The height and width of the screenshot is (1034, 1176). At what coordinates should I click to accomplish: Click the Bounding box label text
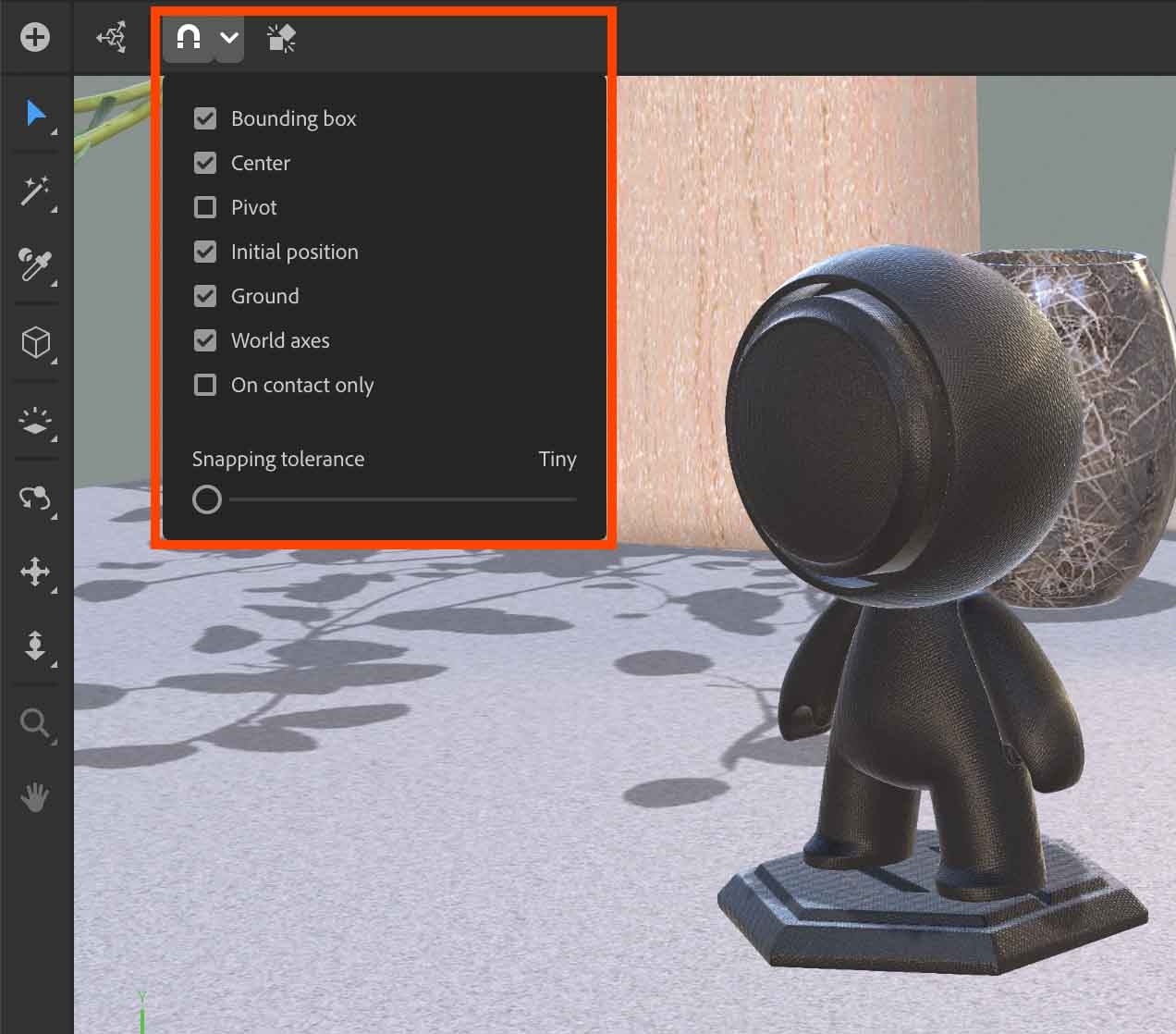294,118
